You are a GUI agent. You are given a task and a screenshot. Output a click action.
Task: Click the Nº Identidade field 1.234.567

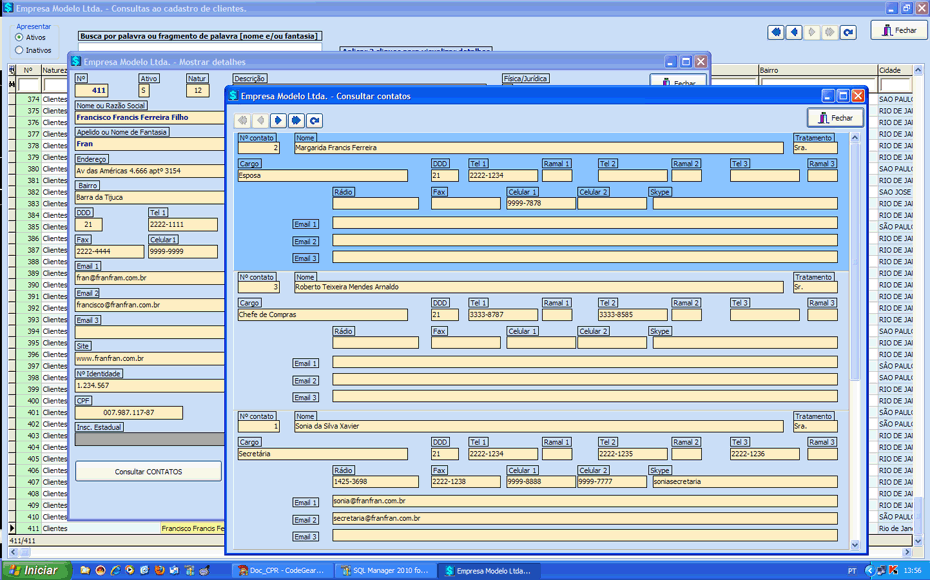(x=149, y=385)
